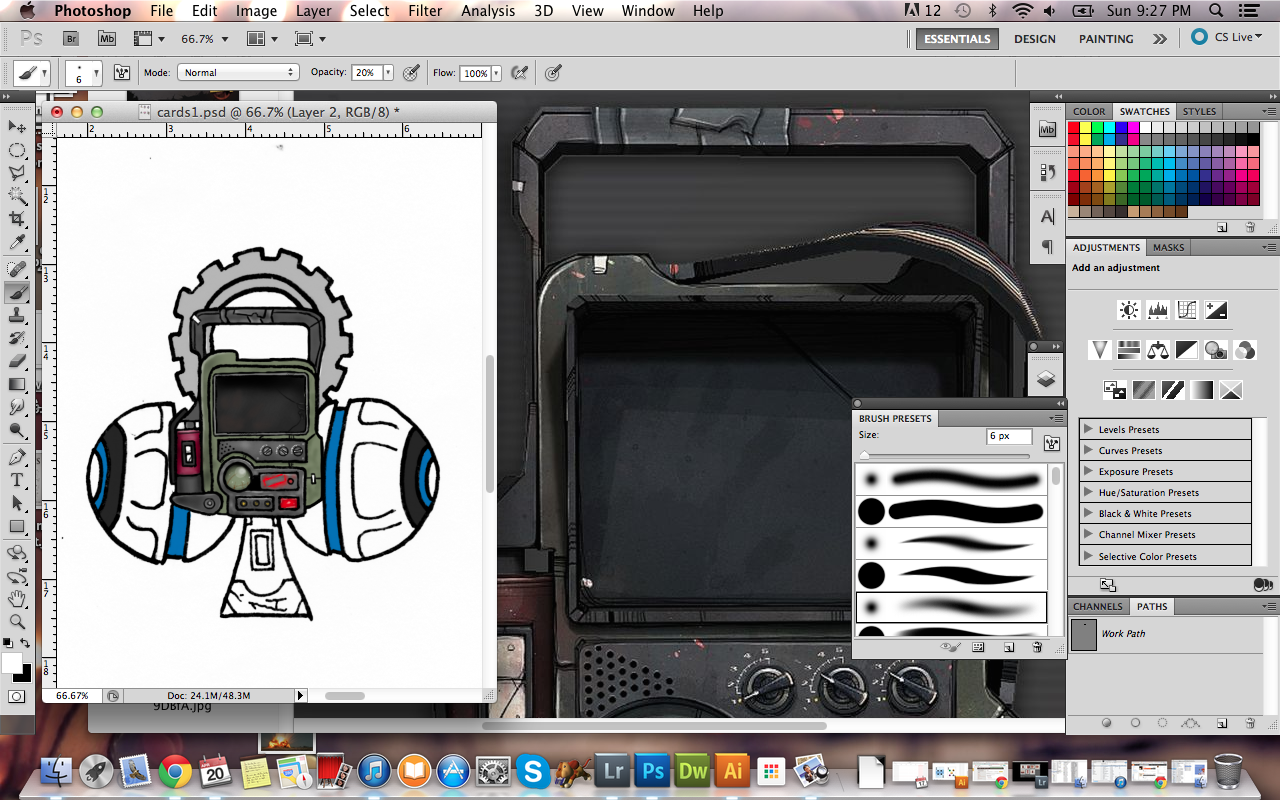
Task: Select the History Brush tool
Action: click(18, 338)
